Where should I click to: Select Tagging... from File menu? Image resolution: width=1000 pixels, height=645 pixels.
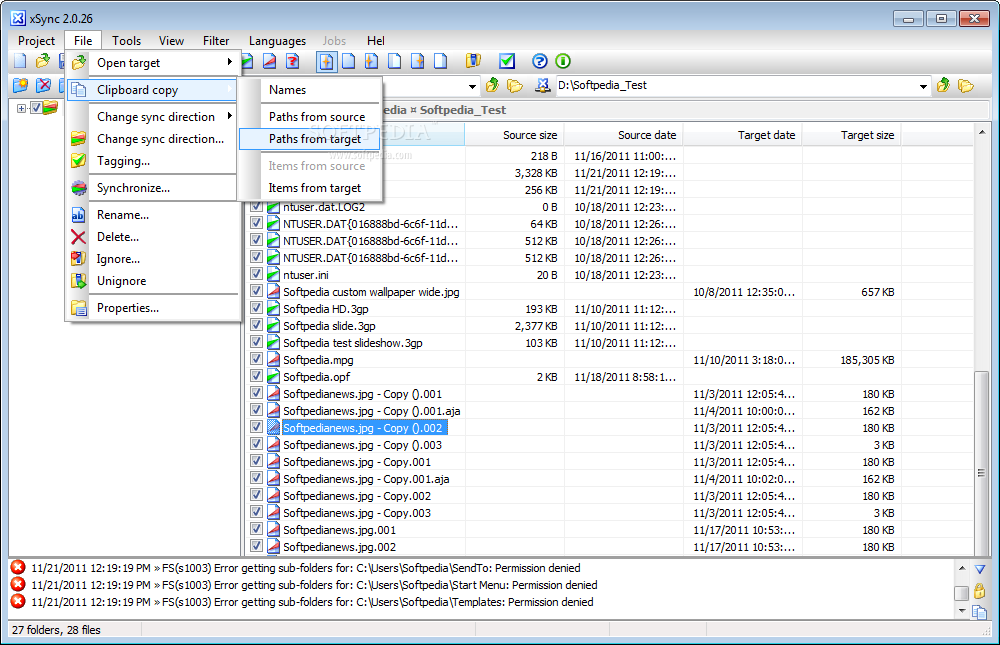[153, 161]
